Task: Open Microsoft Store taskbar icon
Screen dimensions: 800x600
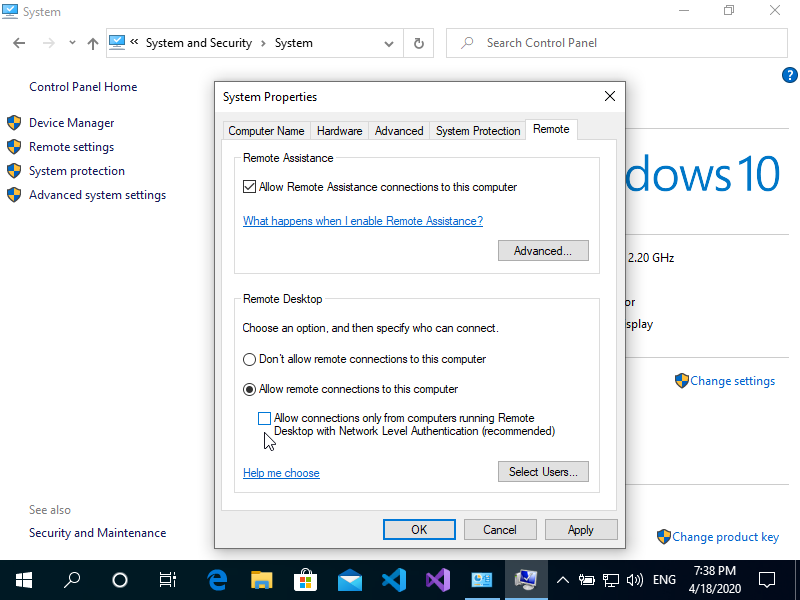Action: [305, 580]
